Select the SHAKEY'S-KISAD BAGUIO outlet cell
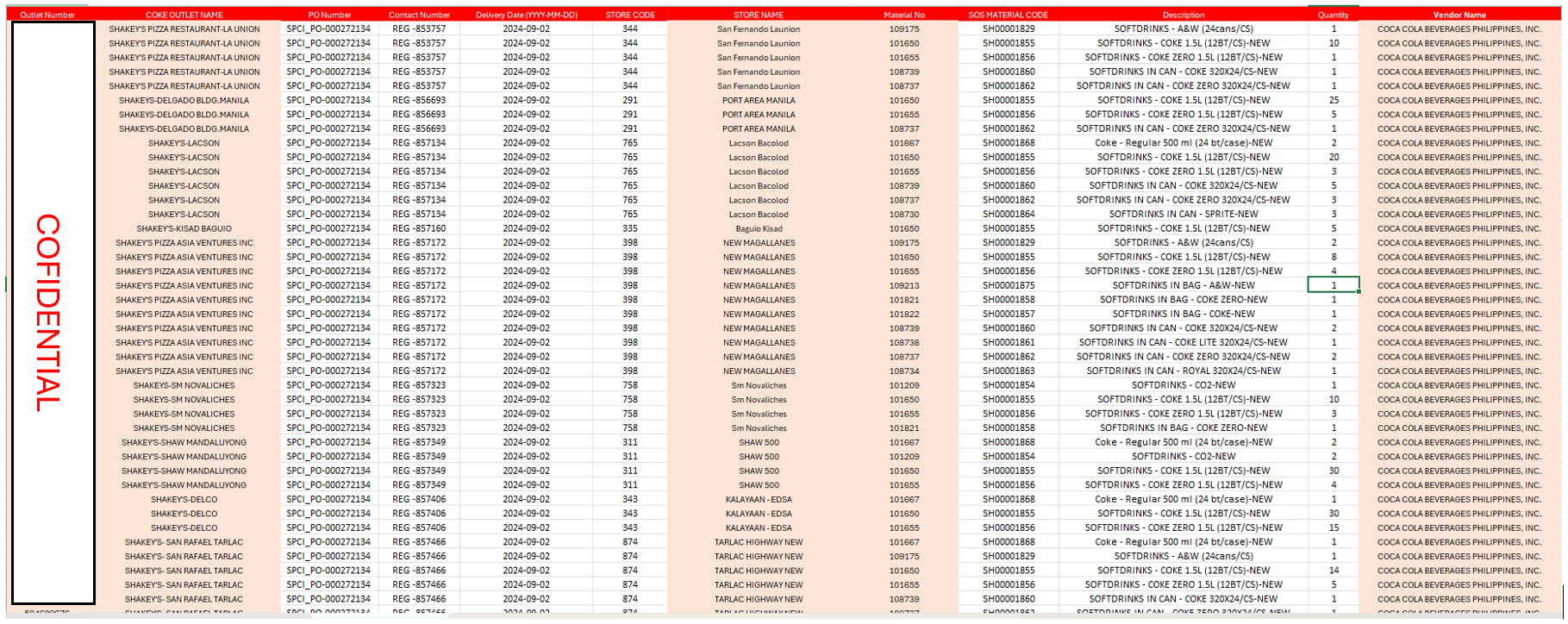This screenshot has height=624, width=1568. (184, 228)
